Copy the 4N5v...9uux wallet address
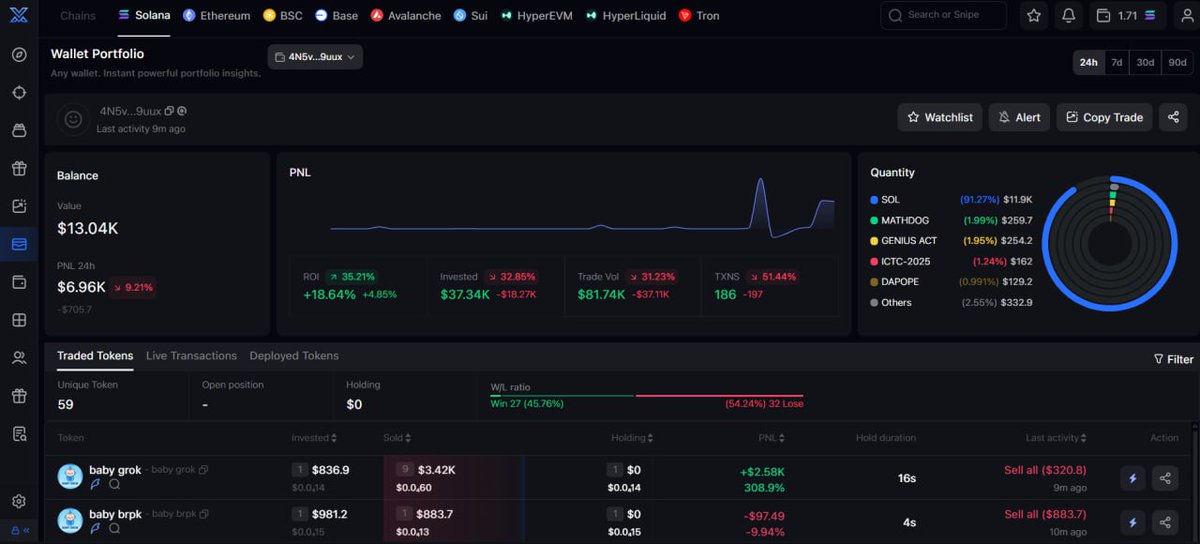Screen dimensions: 1200x544 coord(169,111)
